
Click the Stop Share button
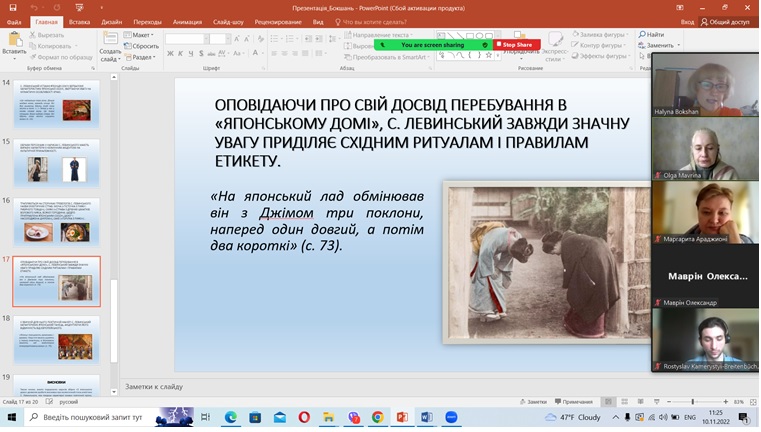(517, 45)
